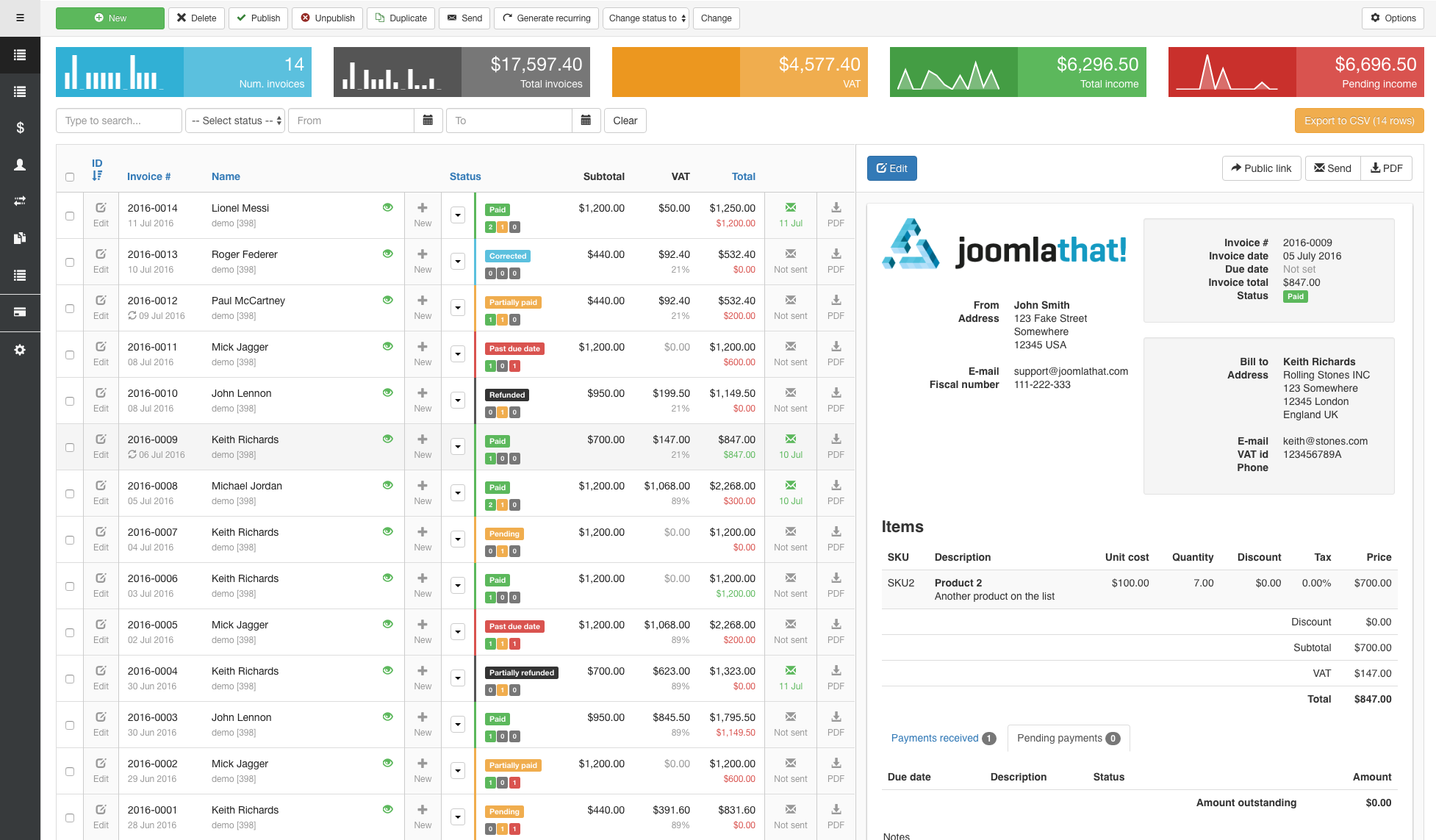Toggle the hamburger sidebar menu
This screenshot has width=1436, height=840.
pos(20,18)
